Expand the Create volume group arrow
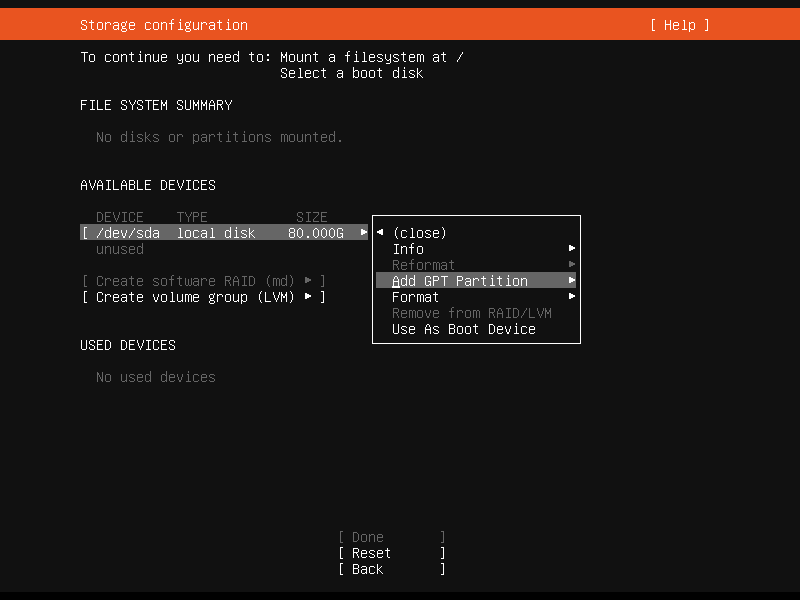Viewport: 800px width, 600px height. click(308, 296)
